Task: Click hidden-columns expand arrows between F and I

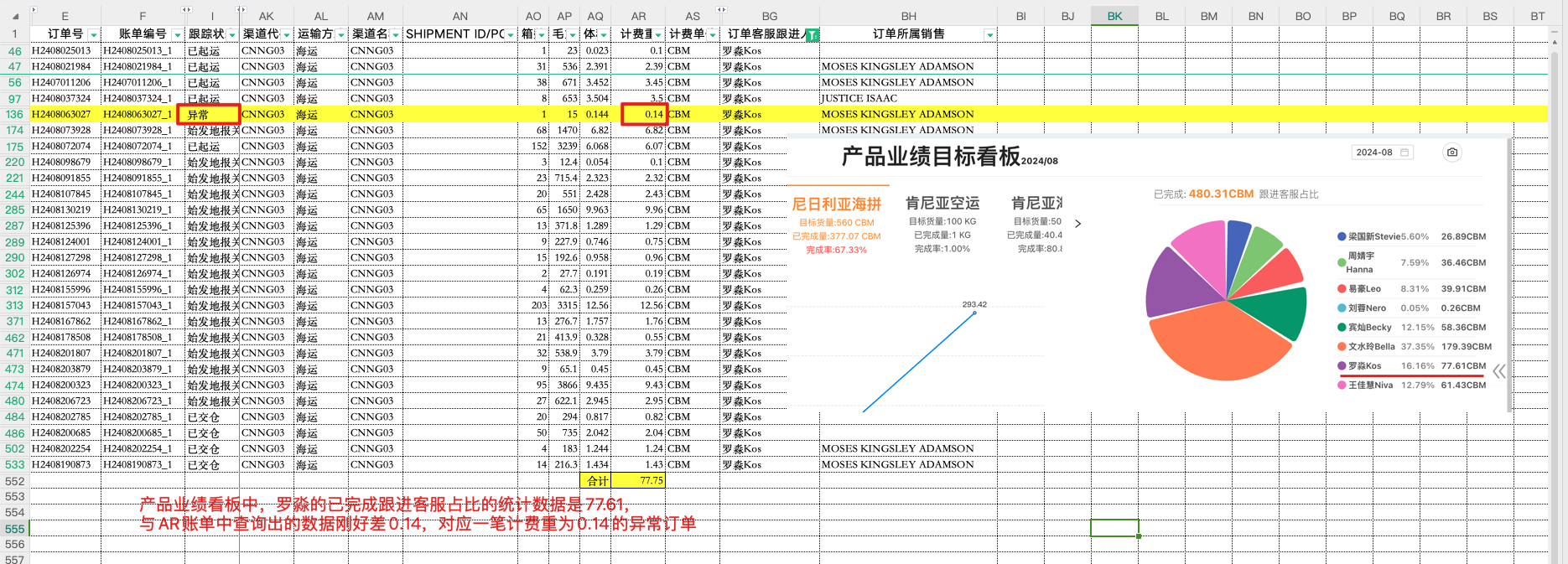Action: coord(186,9)
